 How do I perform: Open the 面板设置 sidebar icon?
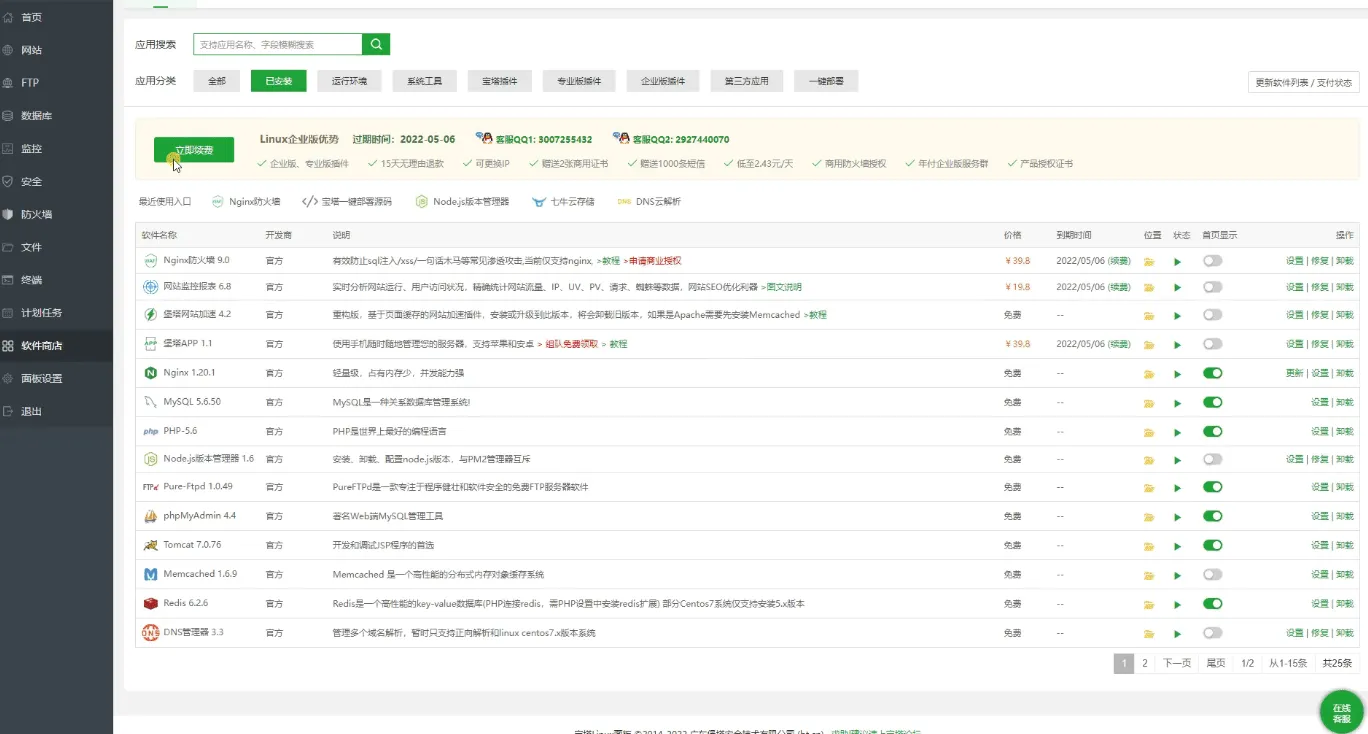[8, 378]
